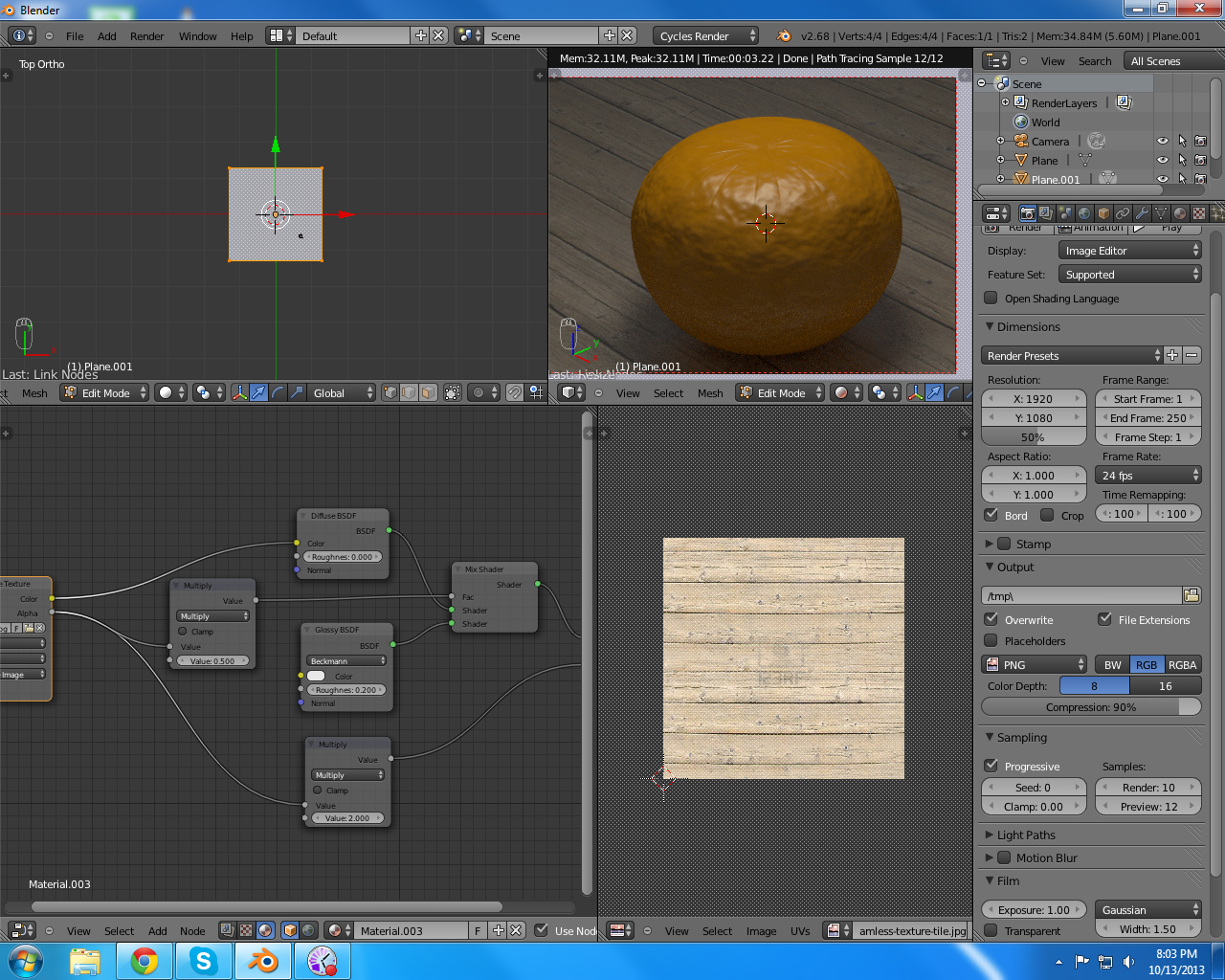Select the Object cube properties tab
This screenshot has width=1225, height=980.
[x=1103, y=213]
